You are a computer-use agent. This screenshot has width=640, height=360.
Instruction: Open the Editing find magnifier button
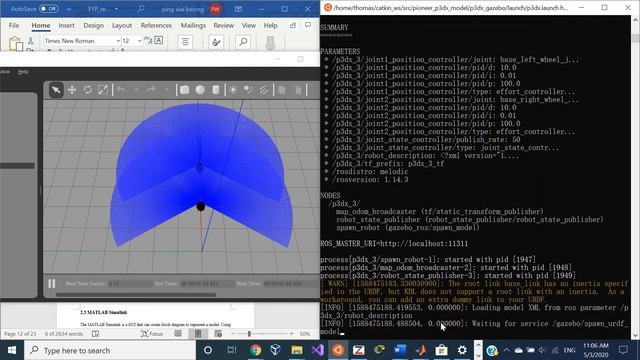(243, 42)
